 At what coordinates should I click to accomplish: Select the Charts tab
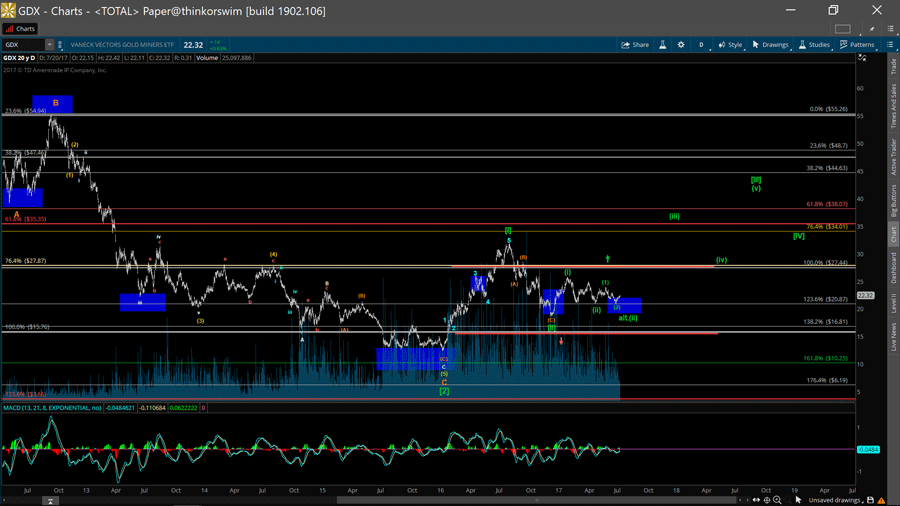point(21,29)
